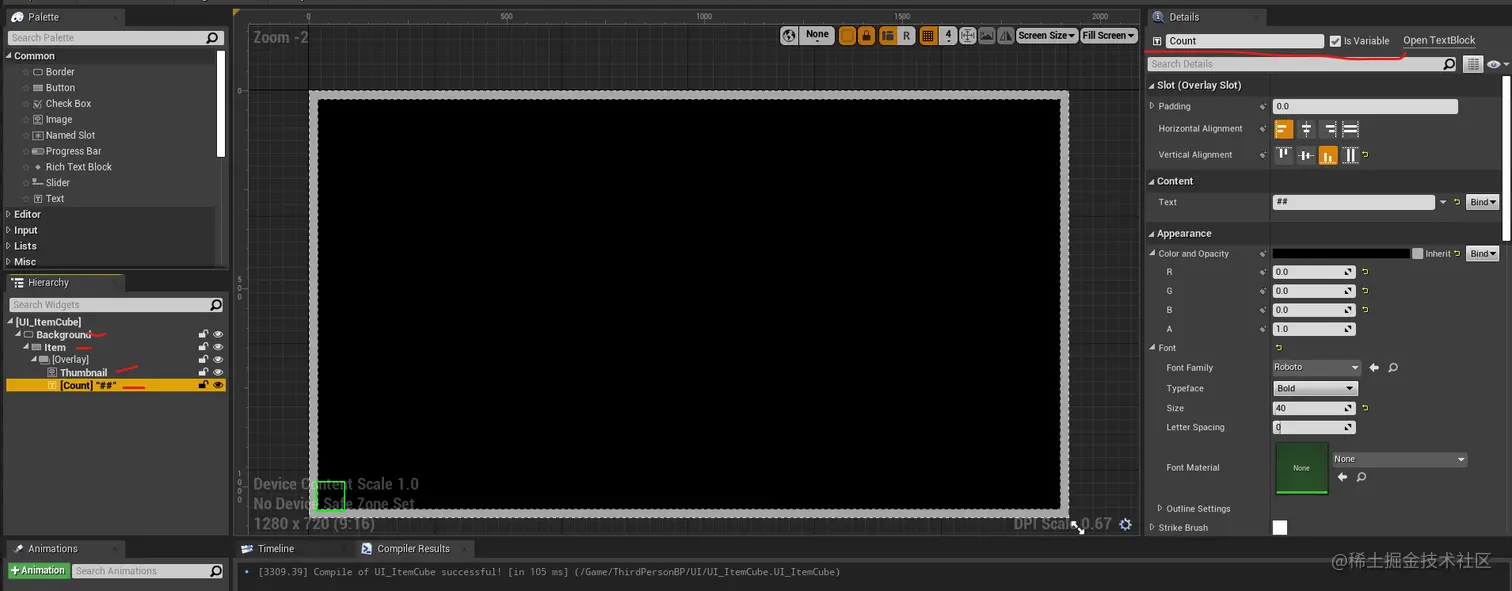Click the Open TextBlock link

tap(1439, 41)
